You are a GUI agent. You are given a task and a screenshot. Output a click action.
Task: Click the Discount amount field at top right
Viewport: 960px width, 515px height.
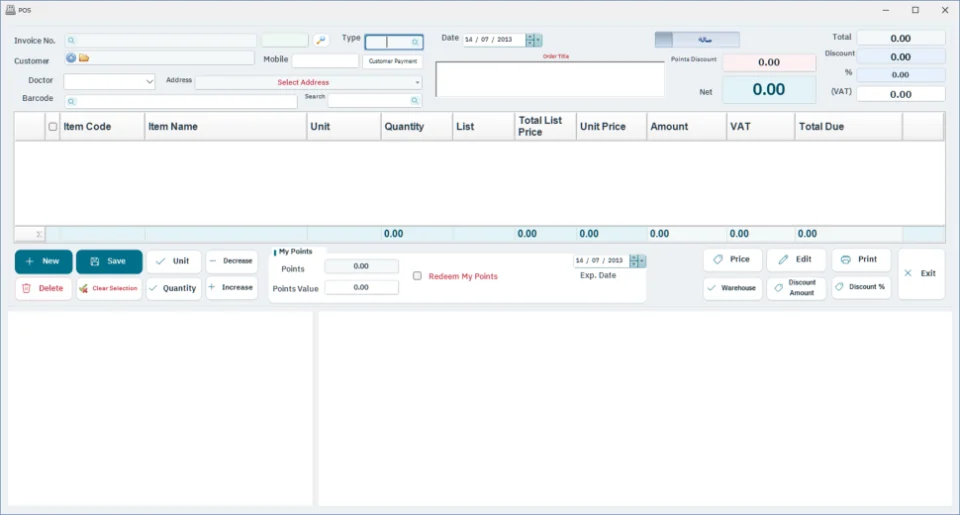tap(901, 57)
